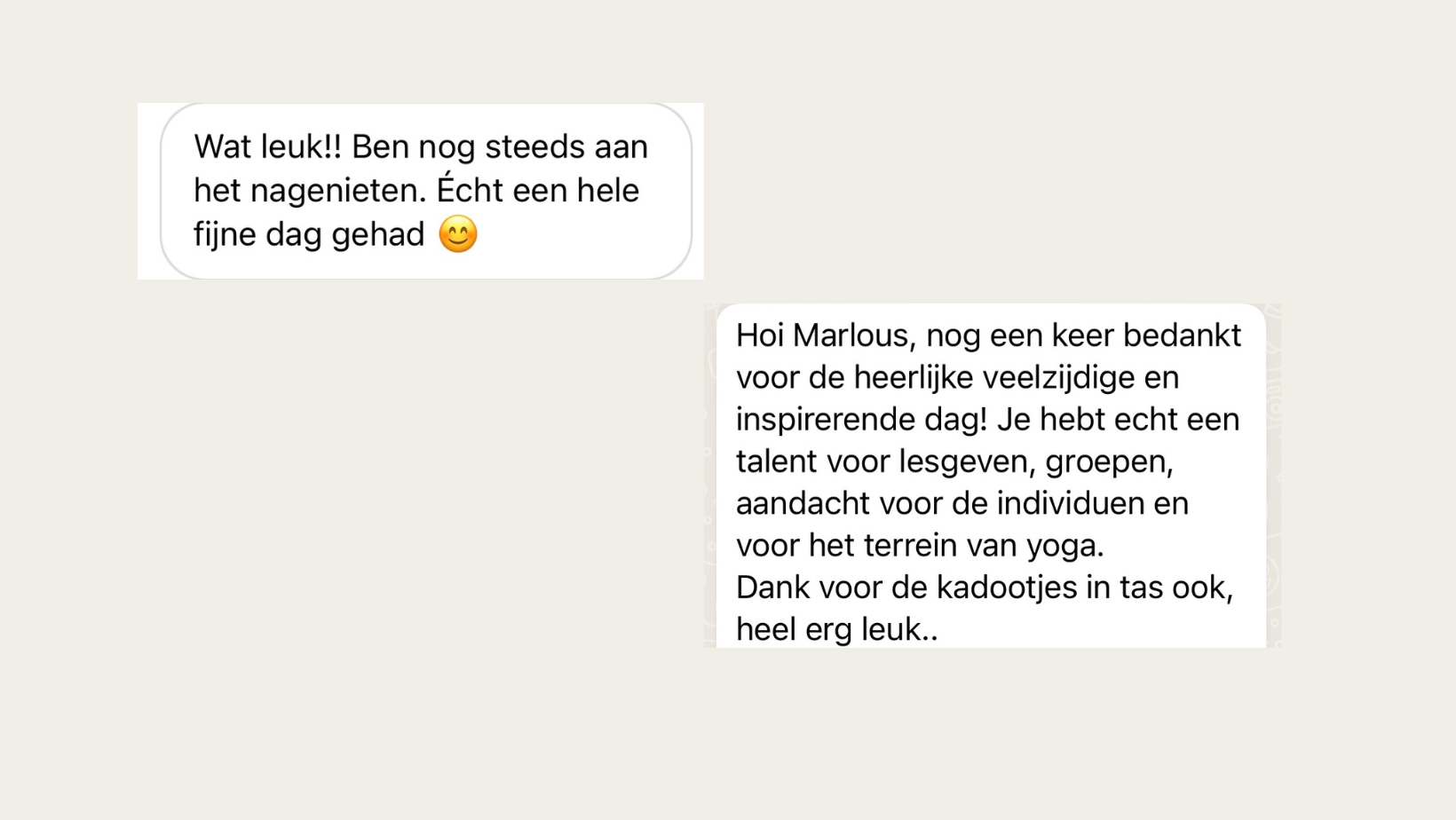Click the name 'Marlous' in the message
1456x820 pixels.
coord(853,335)
